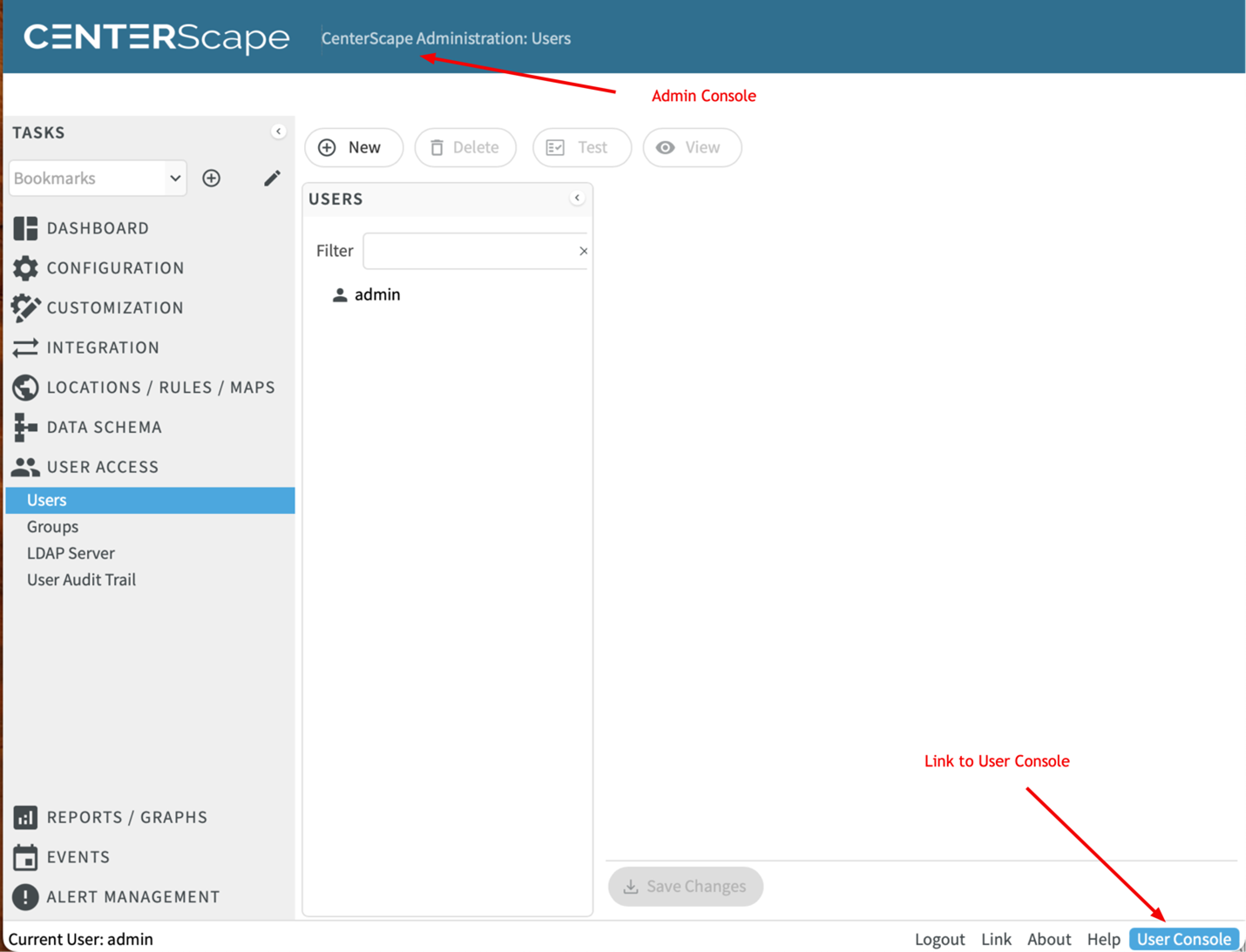
Task: Click the add bookmark plus icon
Action: click(211, 178)
